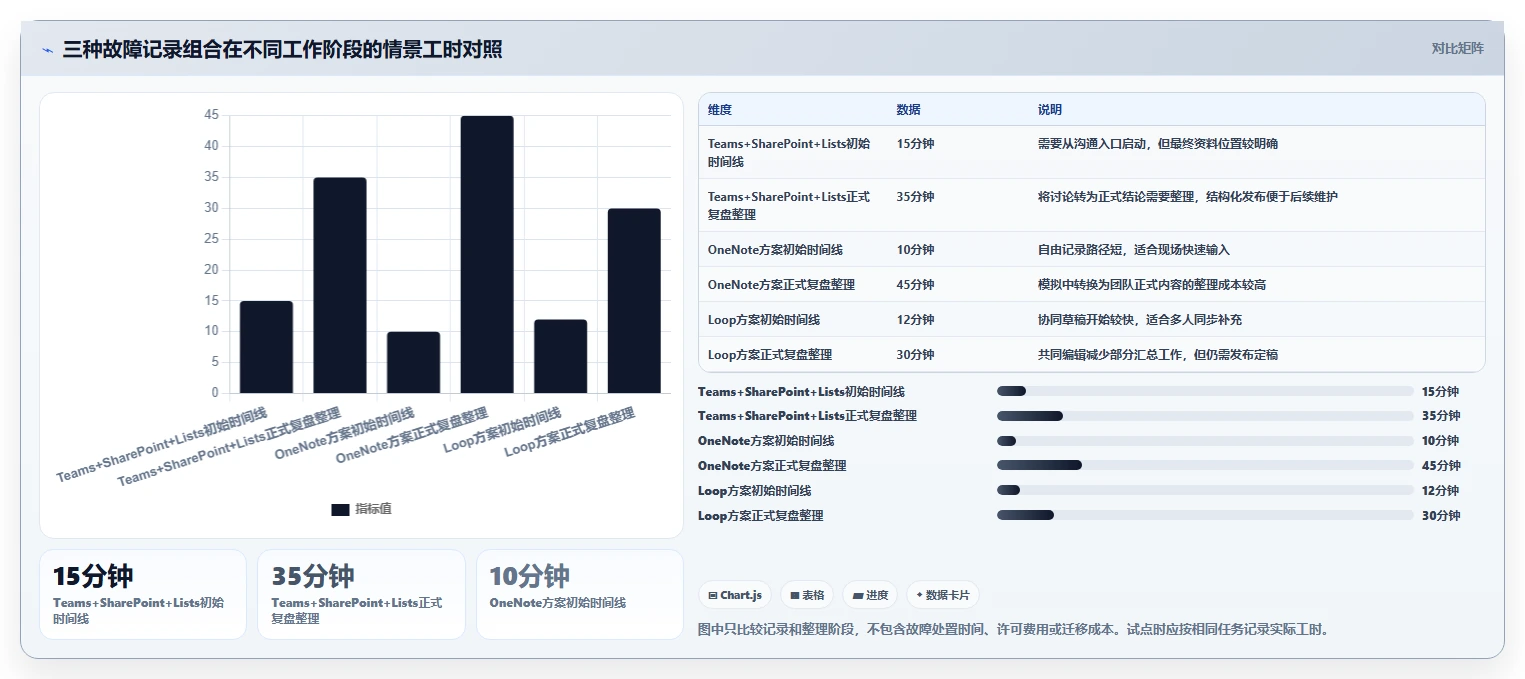
Task: Click the 表格 tag chip
Action: pos(807,595)
